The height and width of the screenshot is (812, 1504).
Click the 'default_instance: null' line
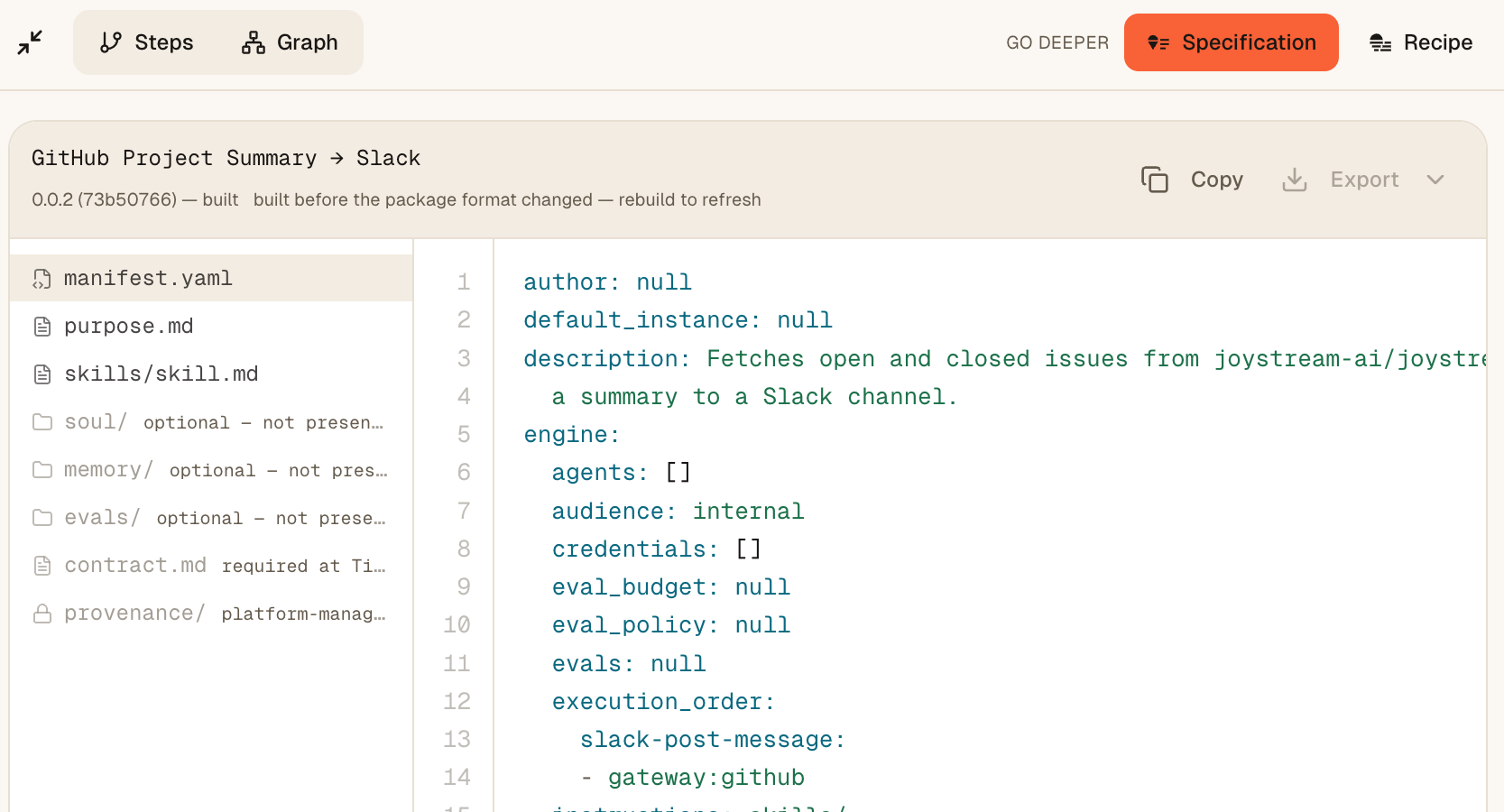[x=678, y=320]
